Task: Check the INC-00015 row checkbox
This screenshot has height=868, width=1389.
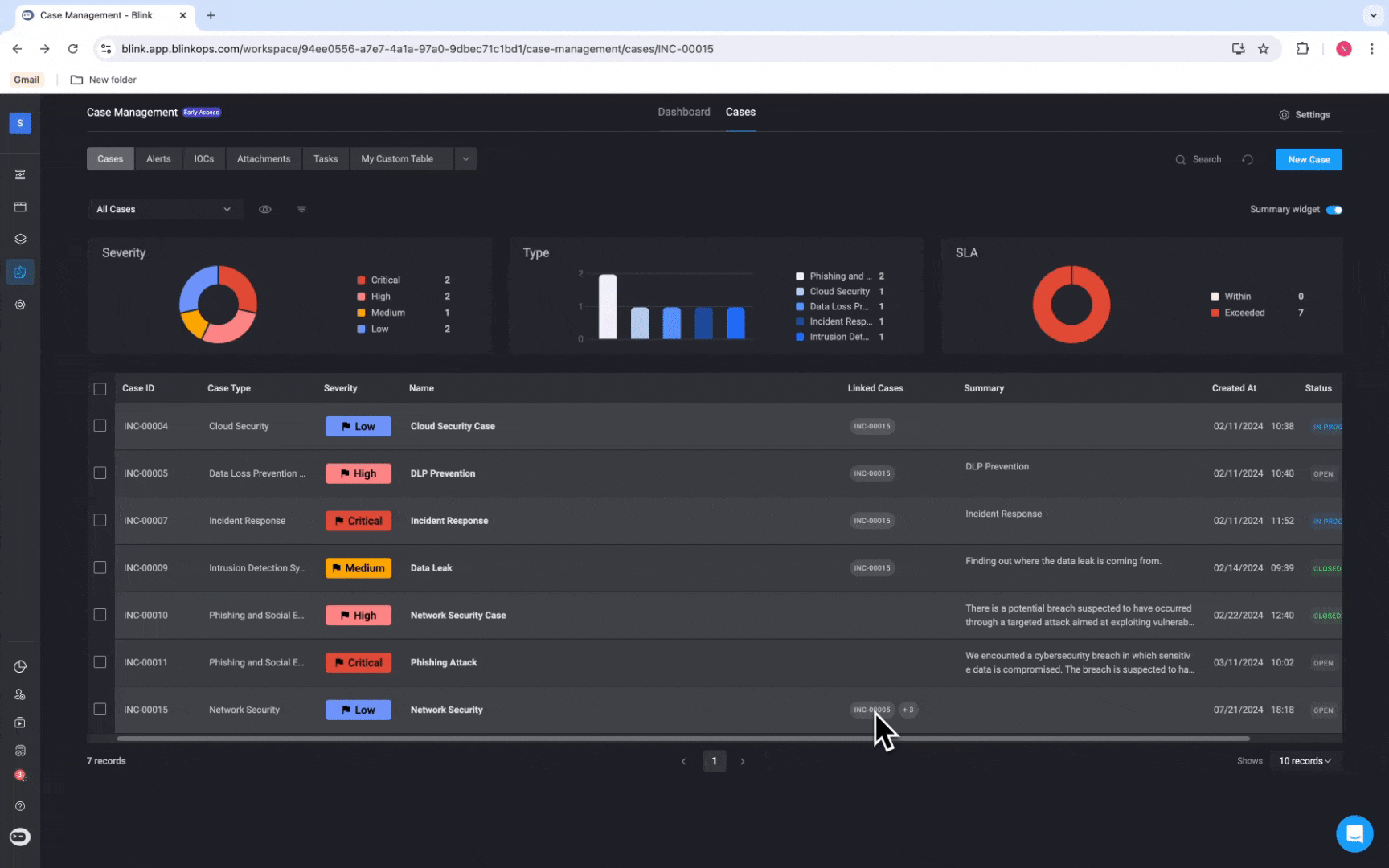Action: [x=100, y=709]
